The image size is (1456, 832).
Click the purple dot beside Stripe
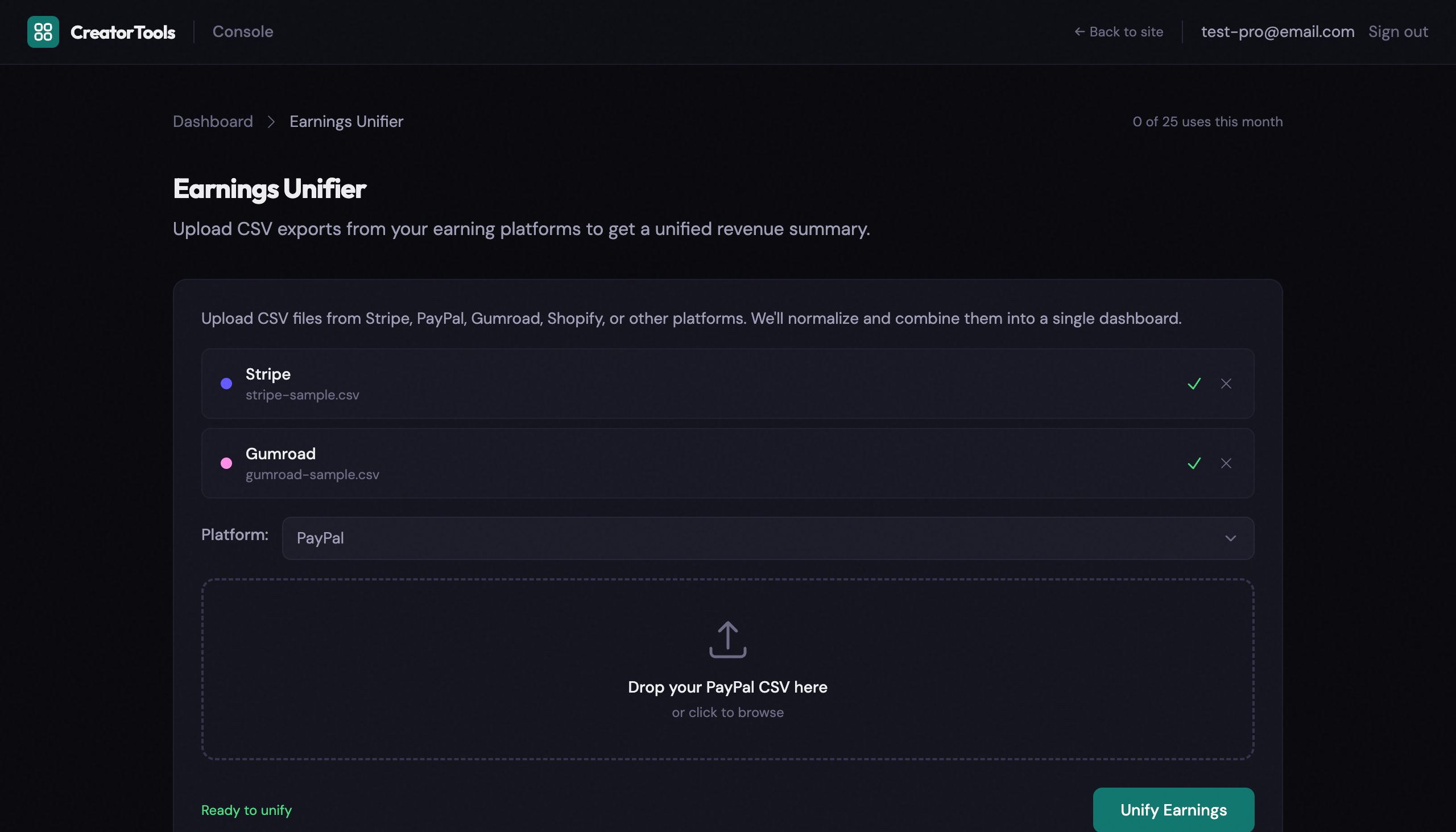pos(226,384)
